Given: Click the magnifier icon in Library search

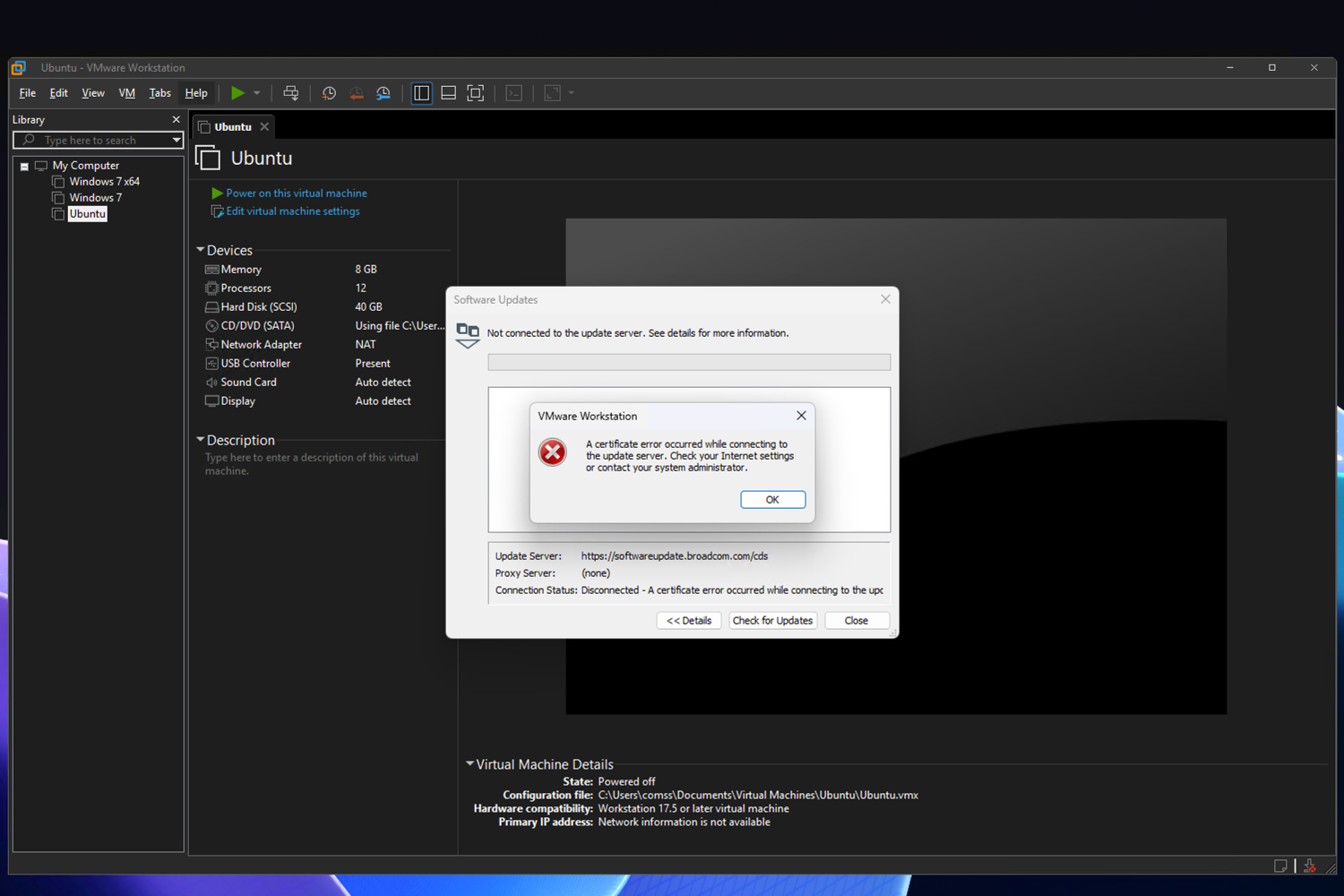Looking at the screenshot, I should pos(29,140).
